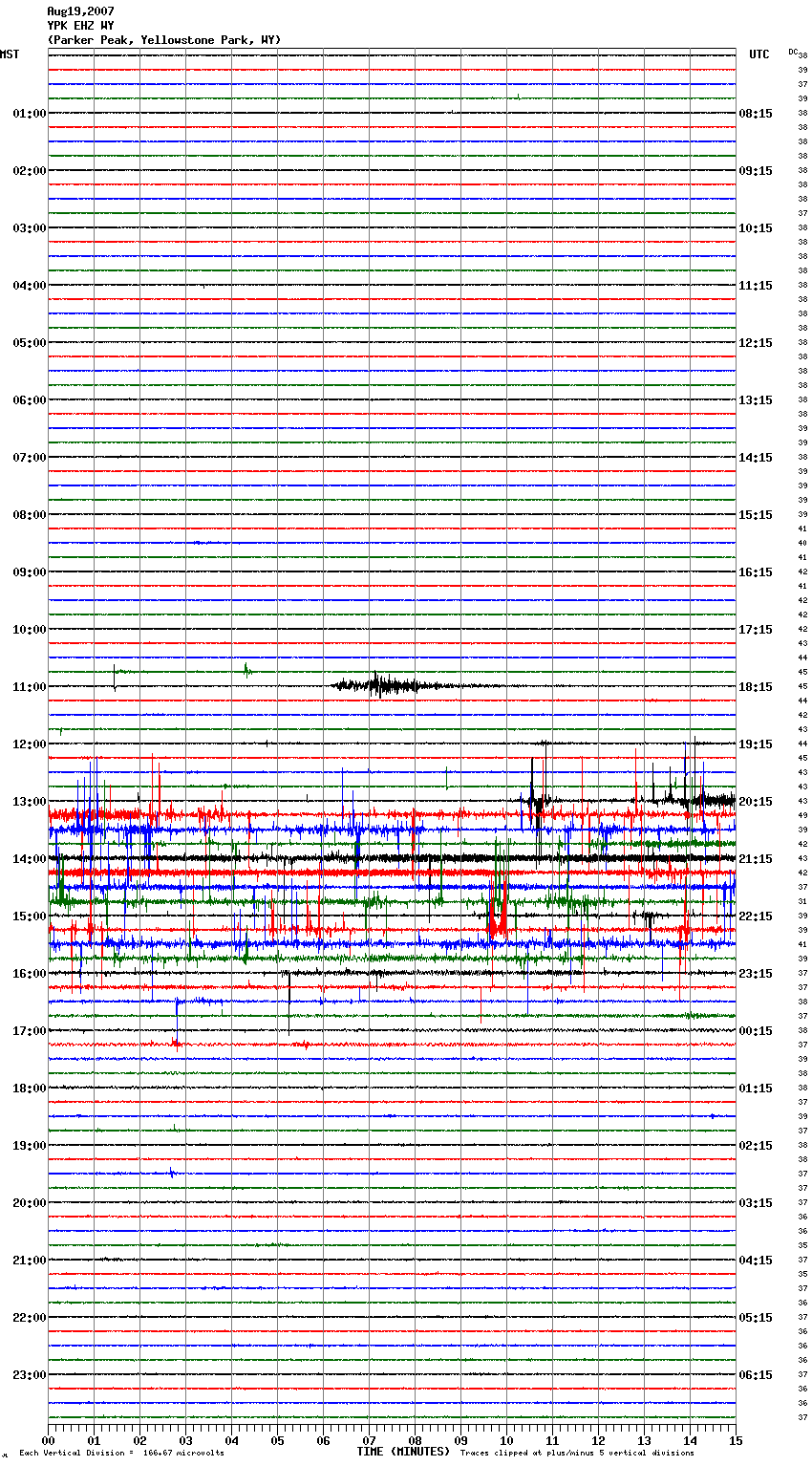
Task: Select the 10:00 MST time label
Action: pyautogui.click(x=29, y=630)
